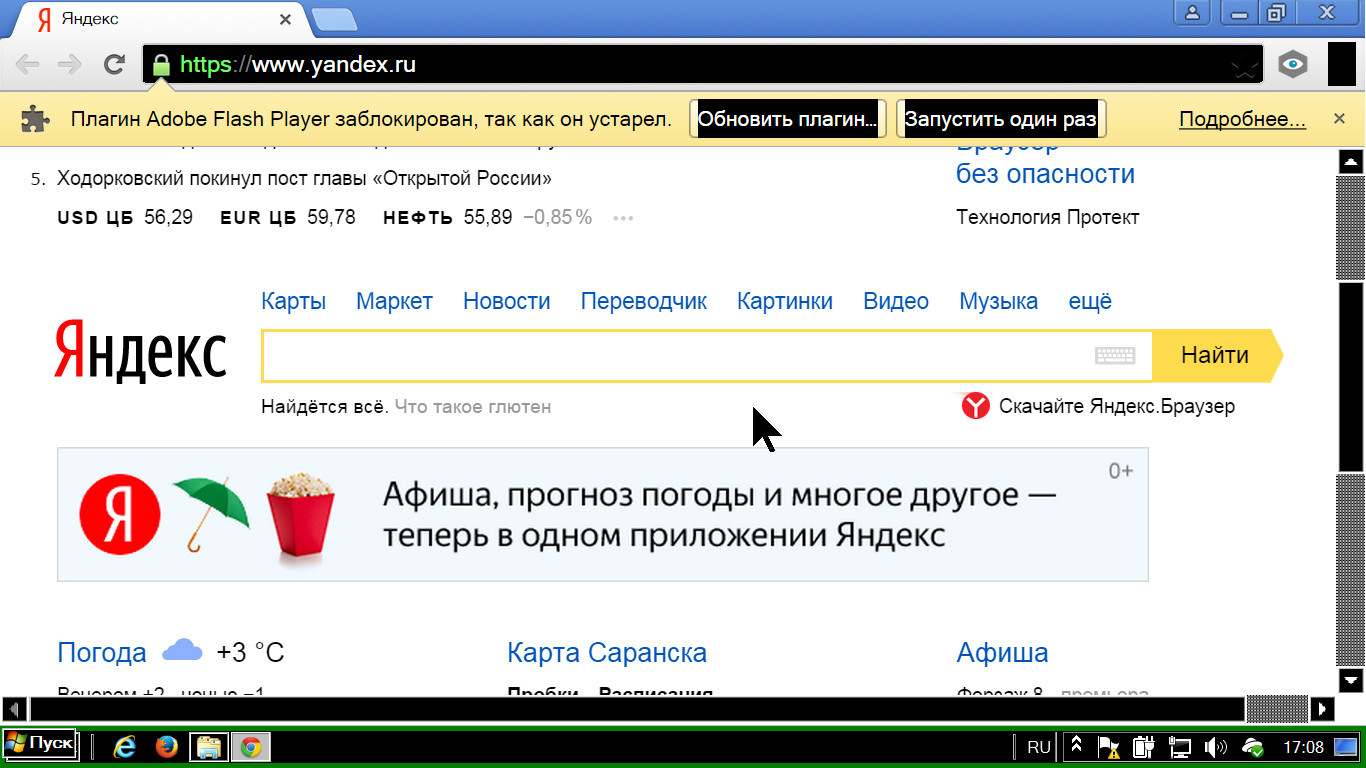Open the Карты service link

click(293, 301)
